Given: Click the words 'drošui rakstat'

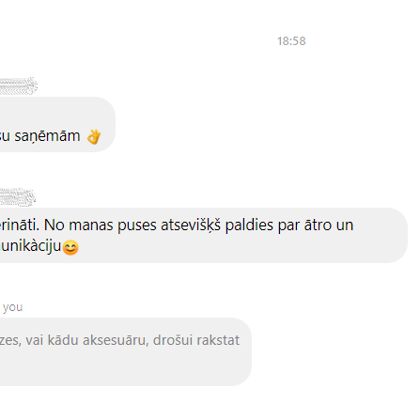Looking at the screenshot, I should pos(196,340).
